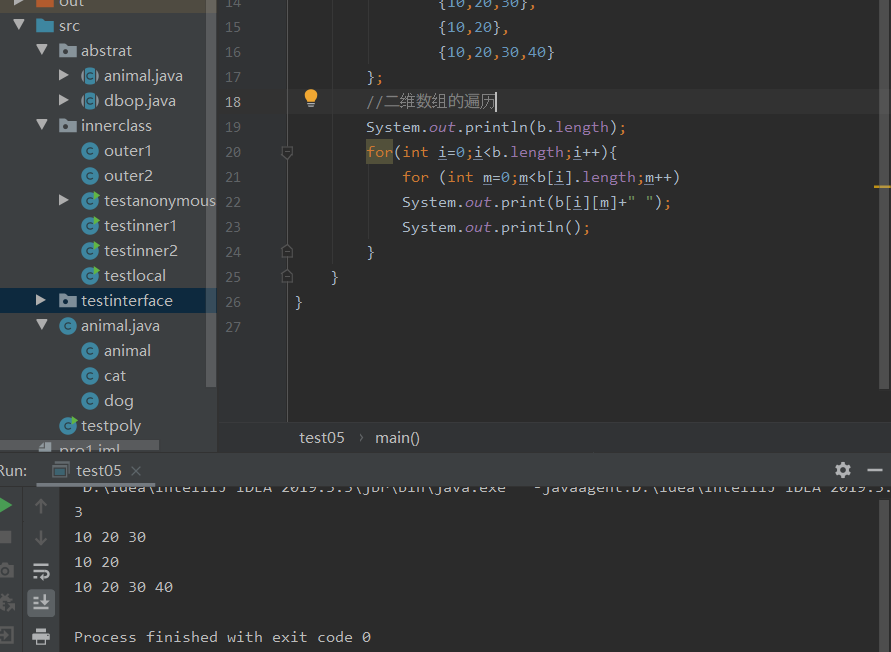The image size is (891, 652).
Task: Click the Chinese comment line
Action: [x=431, y=102]
